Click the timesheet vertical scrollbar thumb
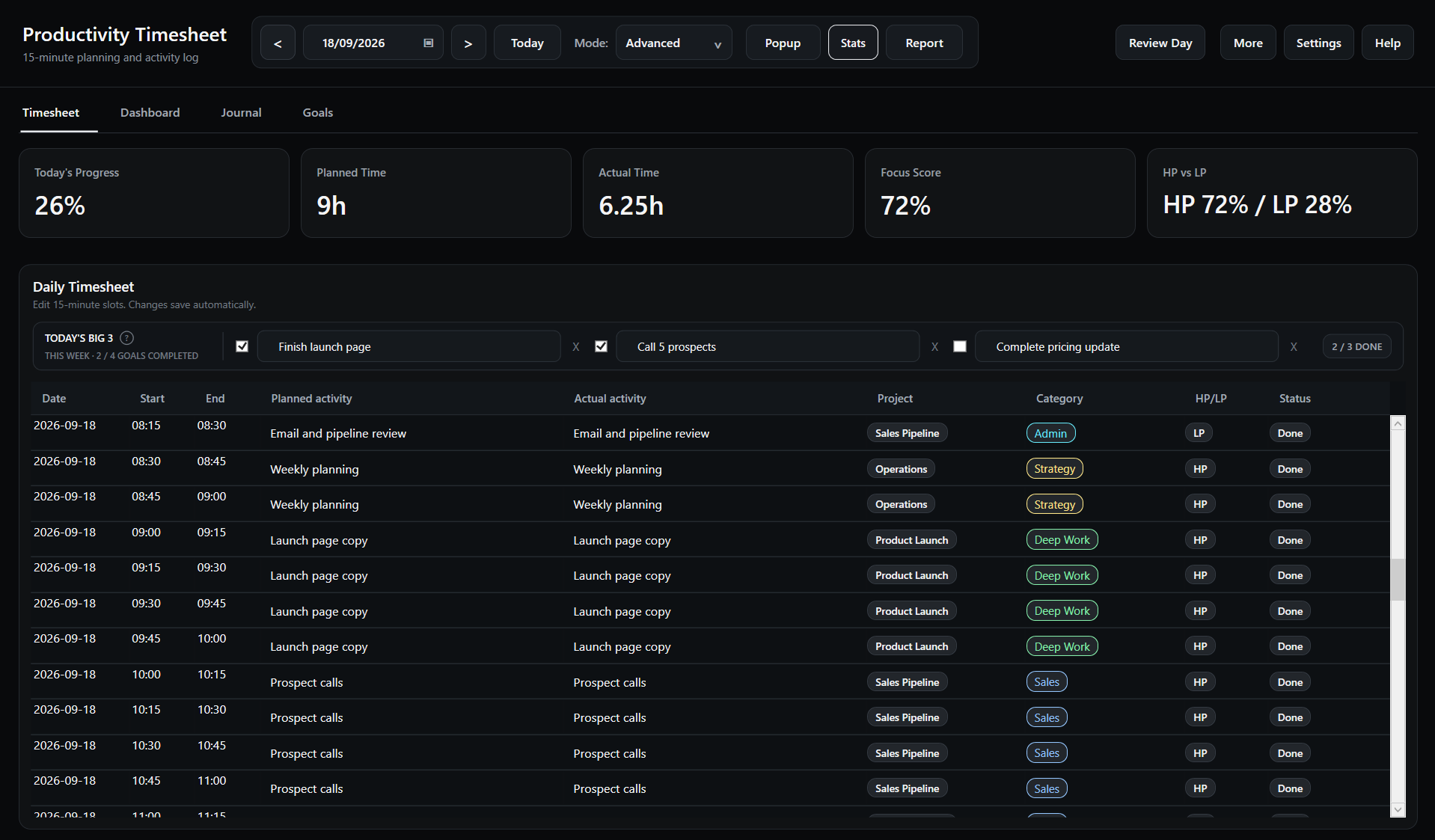Viewport: 1435px width, 840px height. (x=1398, y=580)
